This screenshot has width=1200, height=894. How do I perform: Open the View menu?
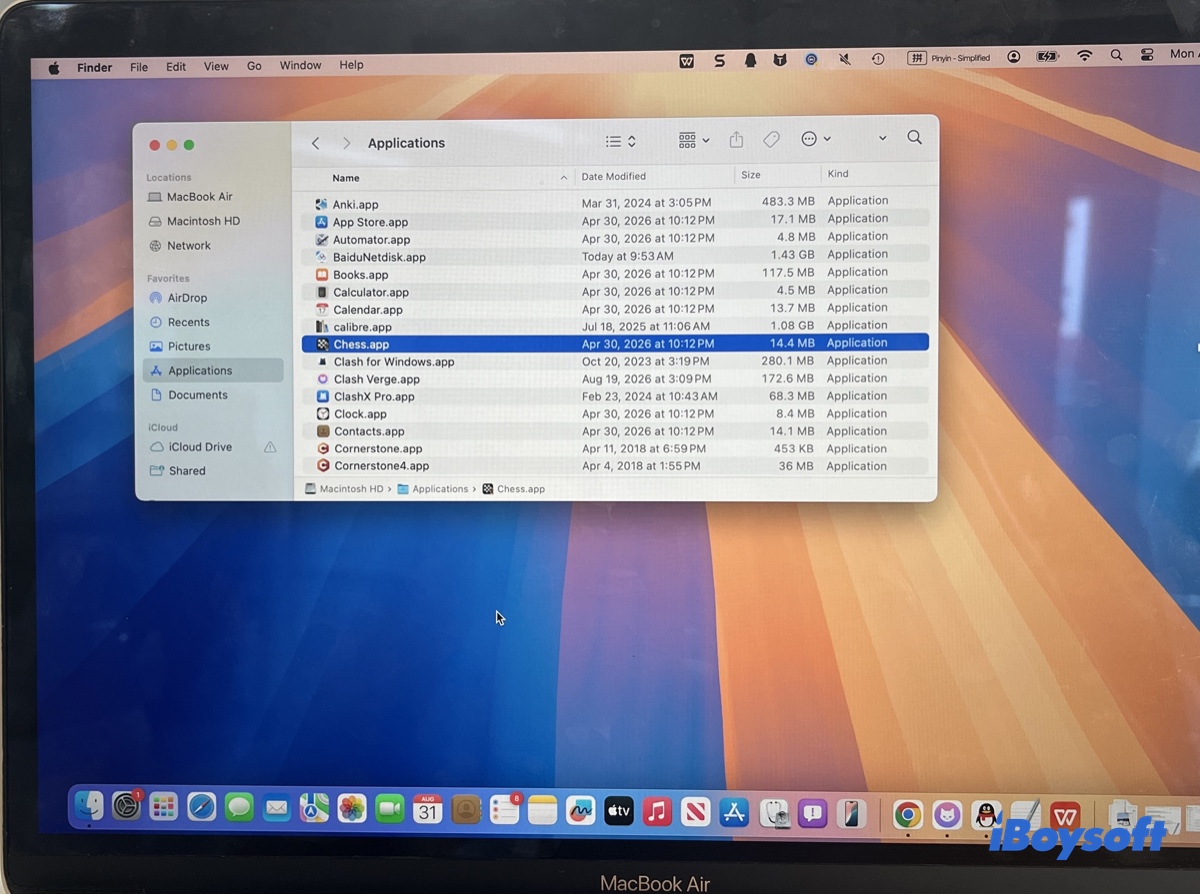pyautogui.click(x=216, y=66)
